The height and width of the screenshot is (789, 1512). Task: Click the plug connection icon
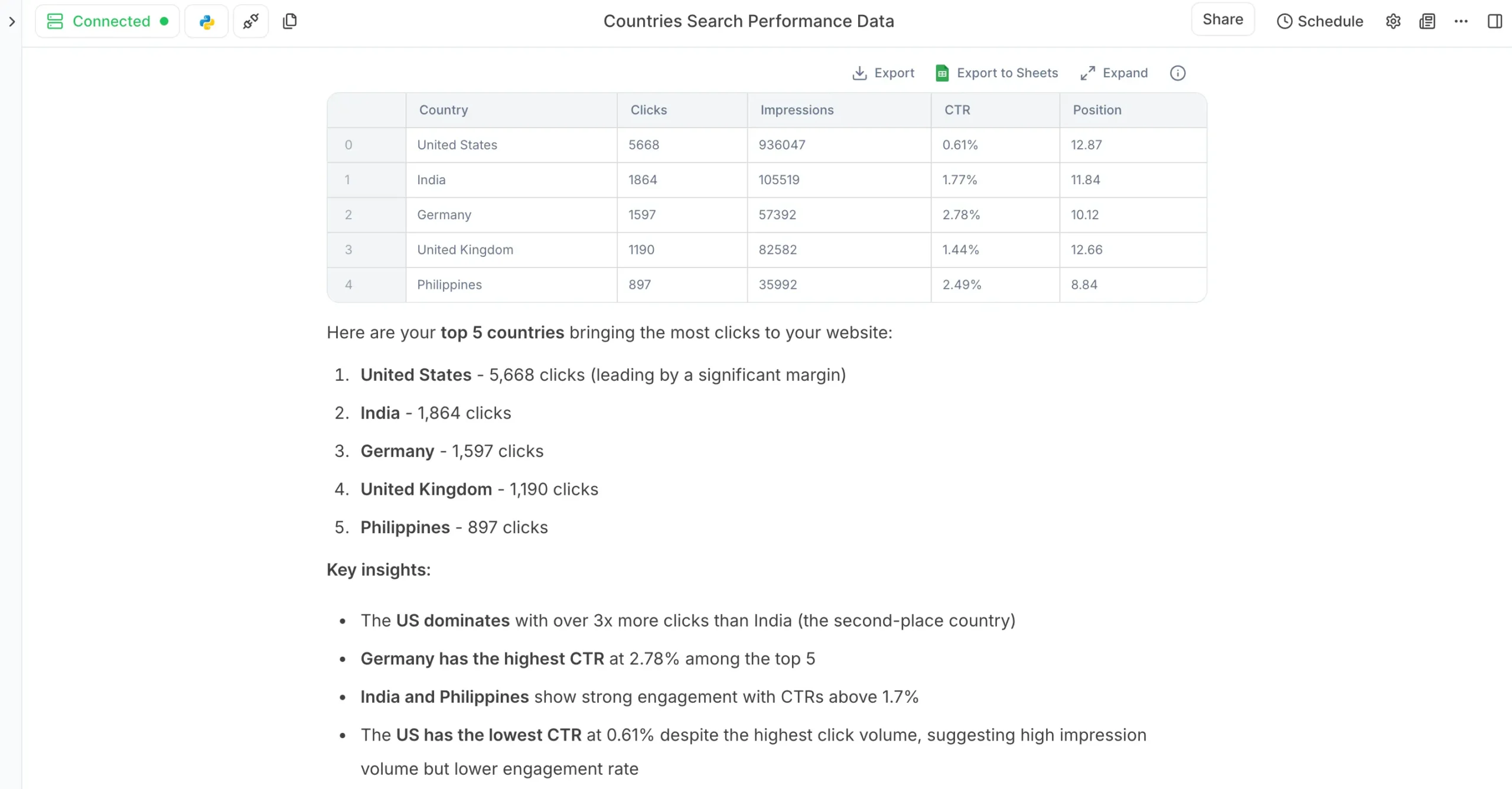click(251, 22)
